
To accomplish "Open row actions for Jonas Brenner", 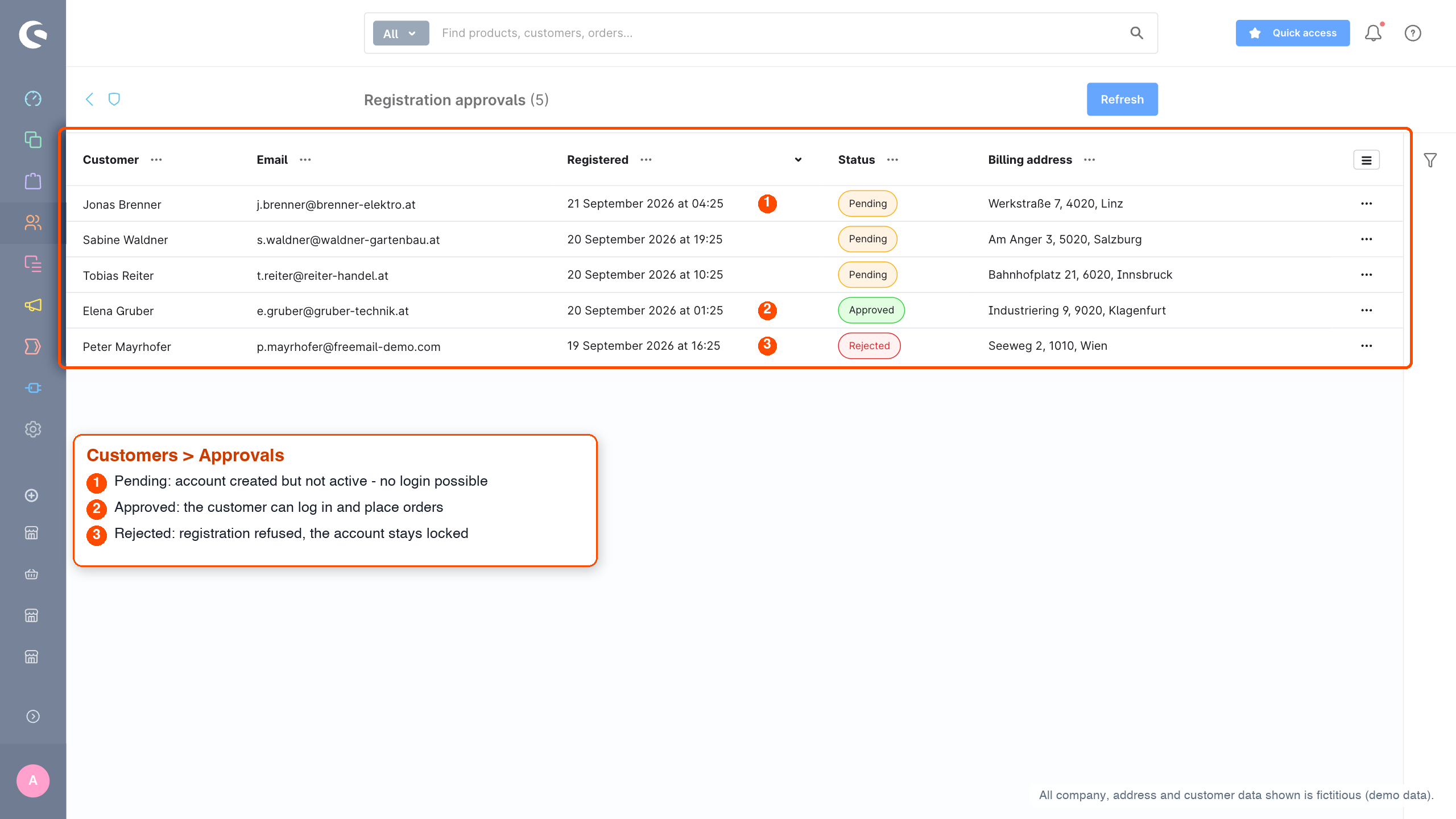I will [x=1367, y=204].
